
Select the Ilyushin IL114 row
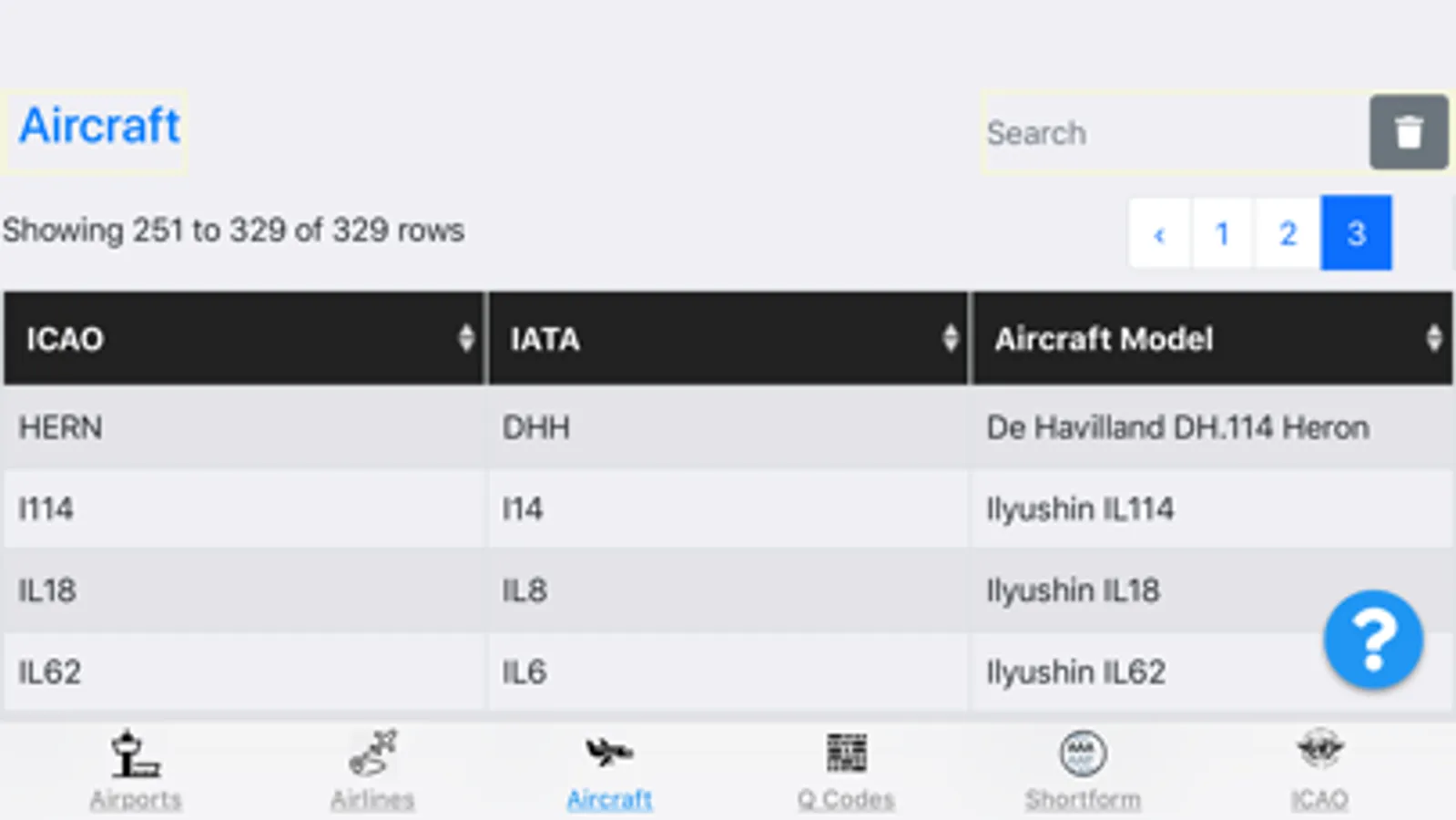coord(1080,508)
